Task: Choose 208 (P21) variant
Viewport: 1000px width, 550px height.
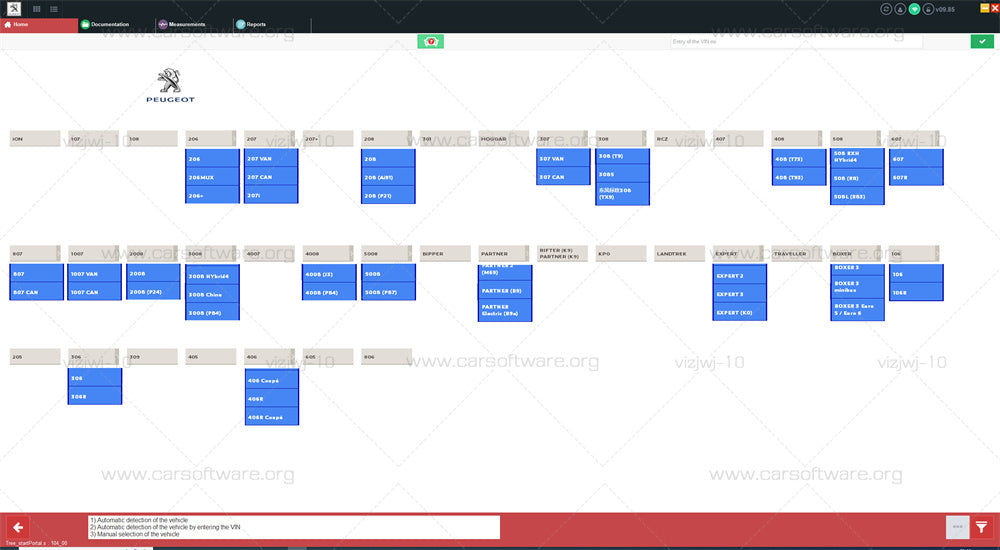Action: click(388, 196)
